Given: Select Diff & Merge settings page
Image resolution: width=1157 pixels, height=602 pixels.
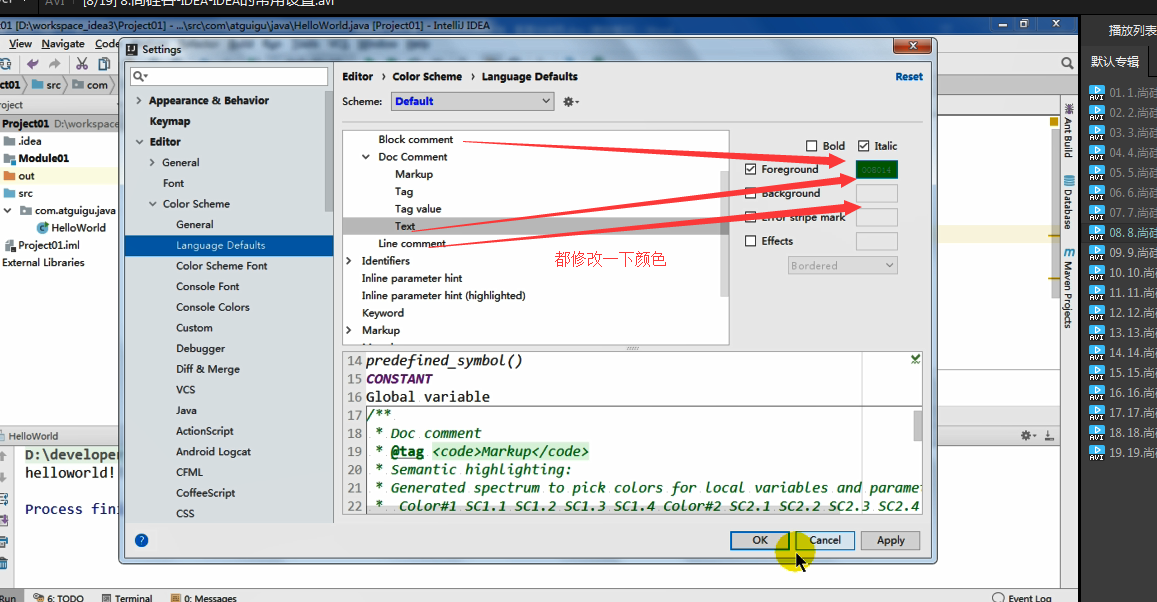Looking at the screenshot, I should click(x=207, y=369).
